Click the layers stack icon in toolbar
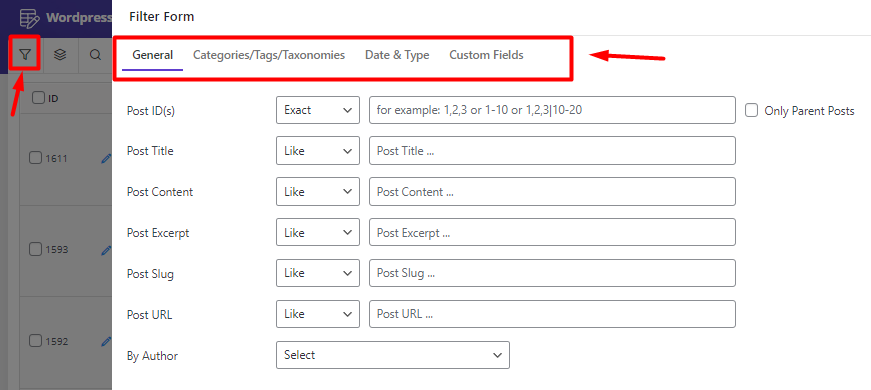 pos(61,54)
